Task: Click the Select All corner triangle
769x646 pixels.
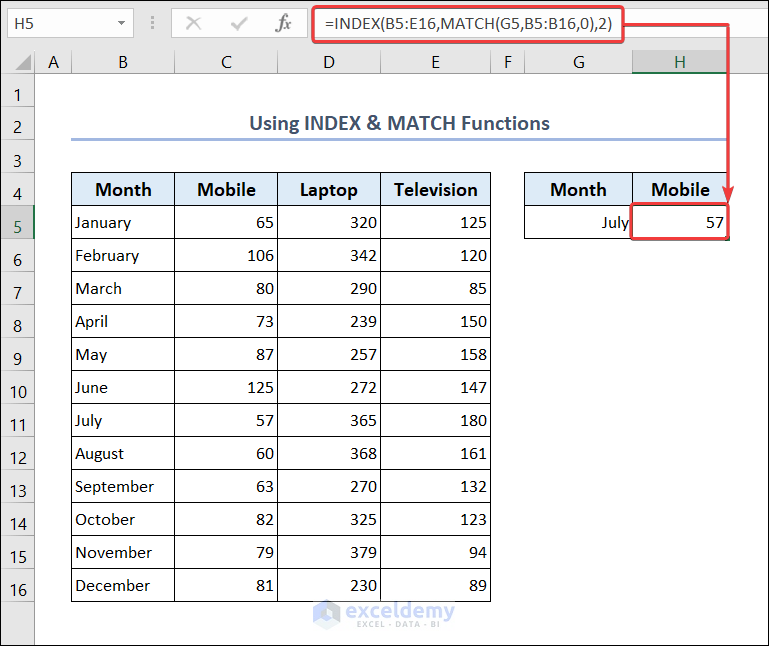Action: 23,63
